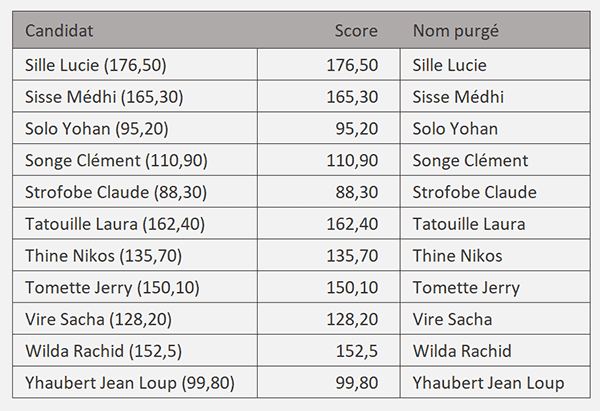Select the score value 88,30
Image resolution: width=600 pixels, height=411 pixels.
coord(357,192)
